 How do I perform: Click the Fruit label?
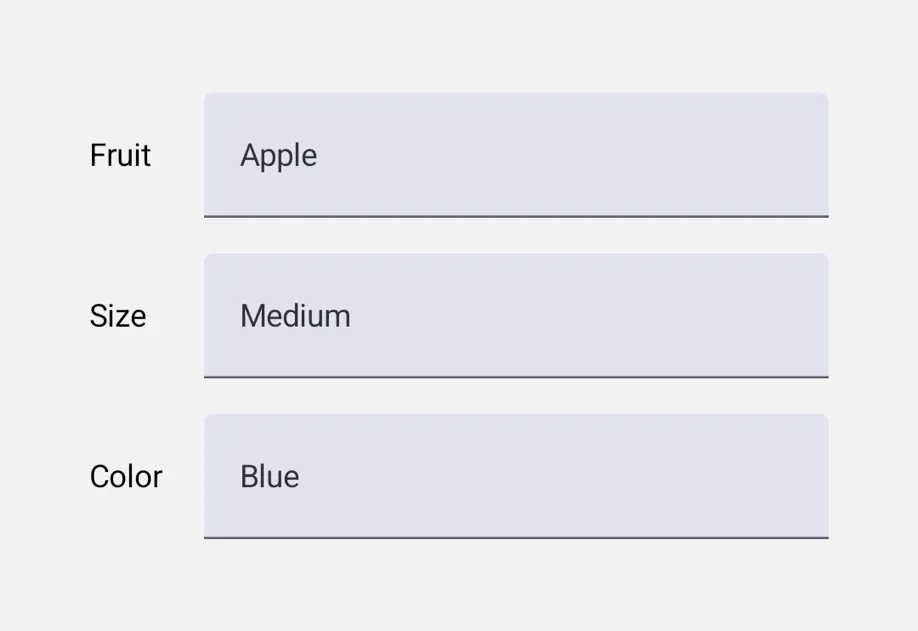120,155
